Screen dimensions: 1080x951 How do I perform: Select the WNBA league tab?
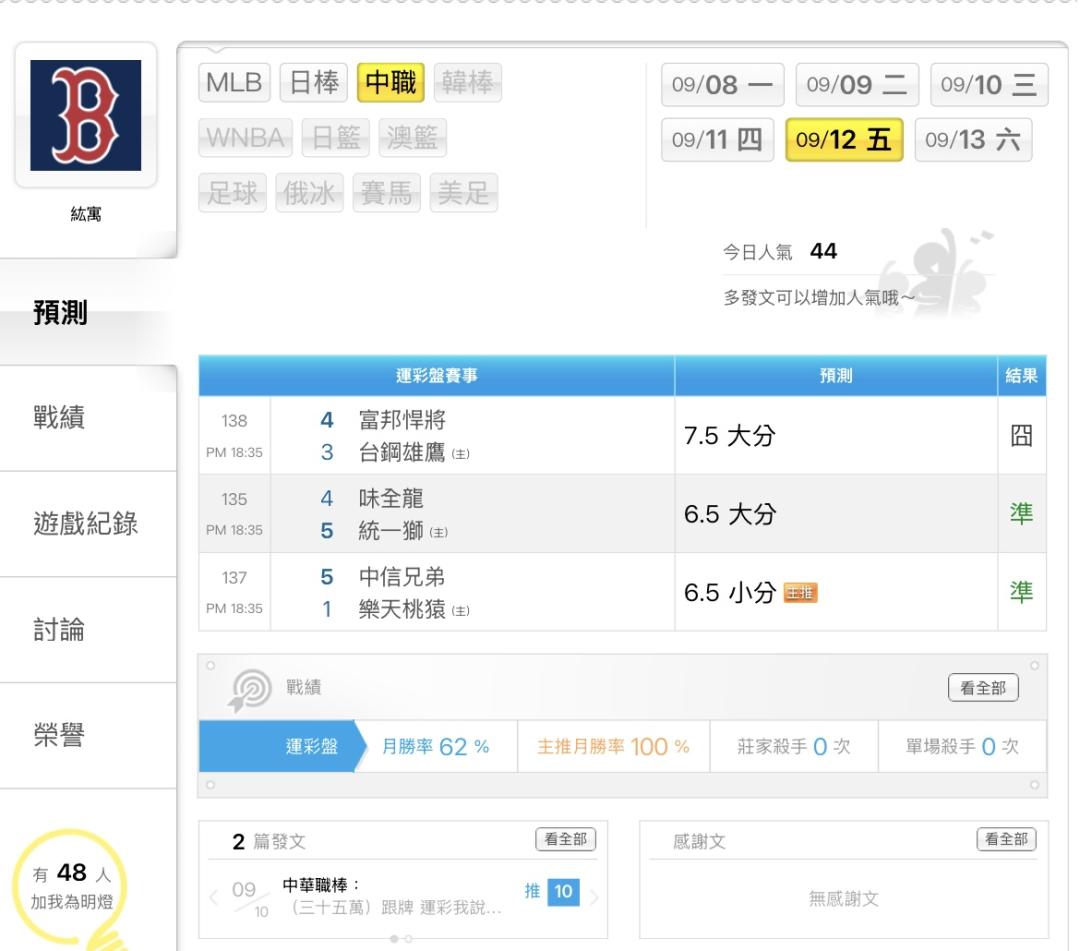[246, 138]
